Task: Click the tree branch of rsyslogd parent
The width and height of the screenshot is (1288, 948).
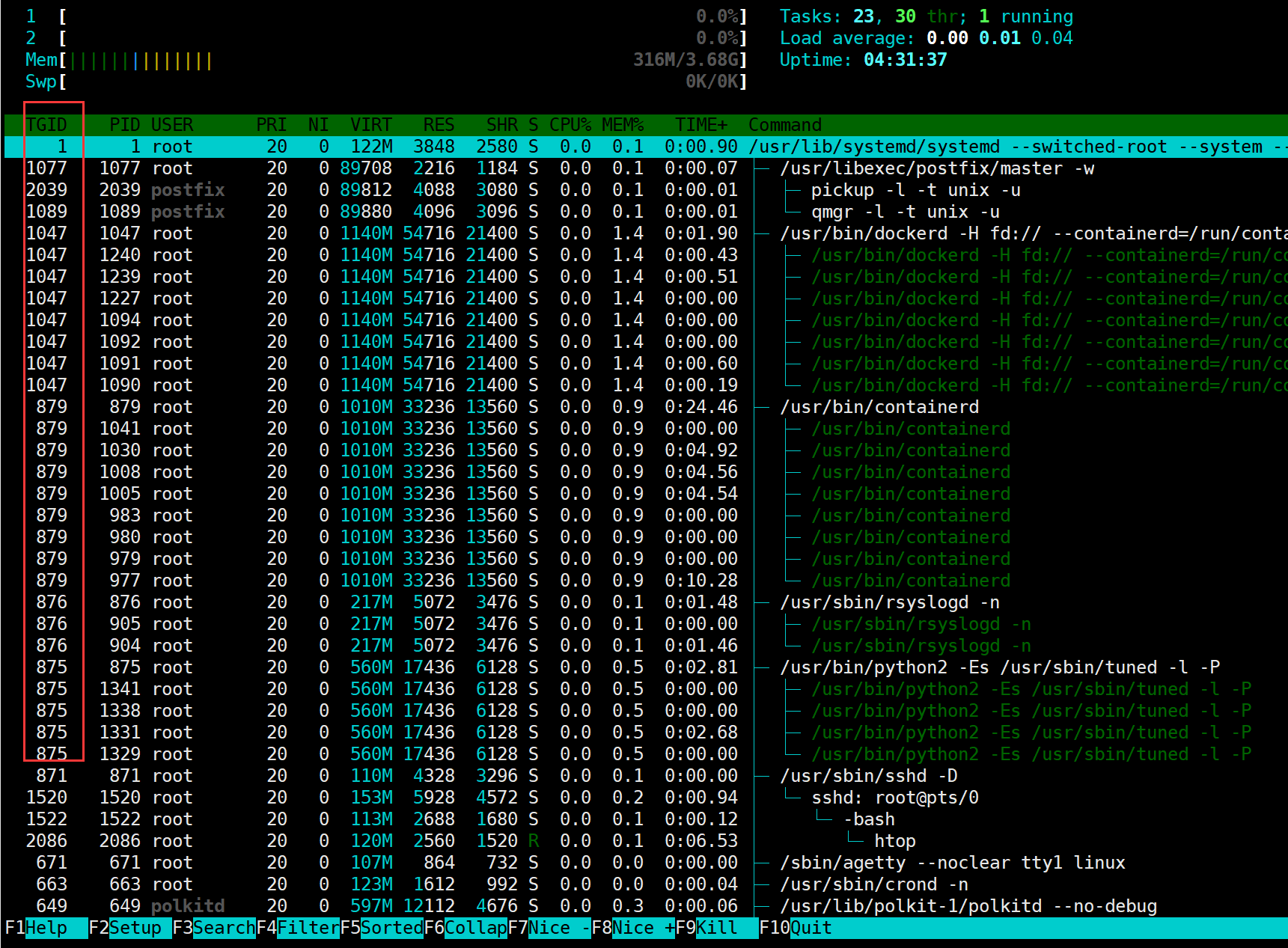Action: click(x=763, y=602)
